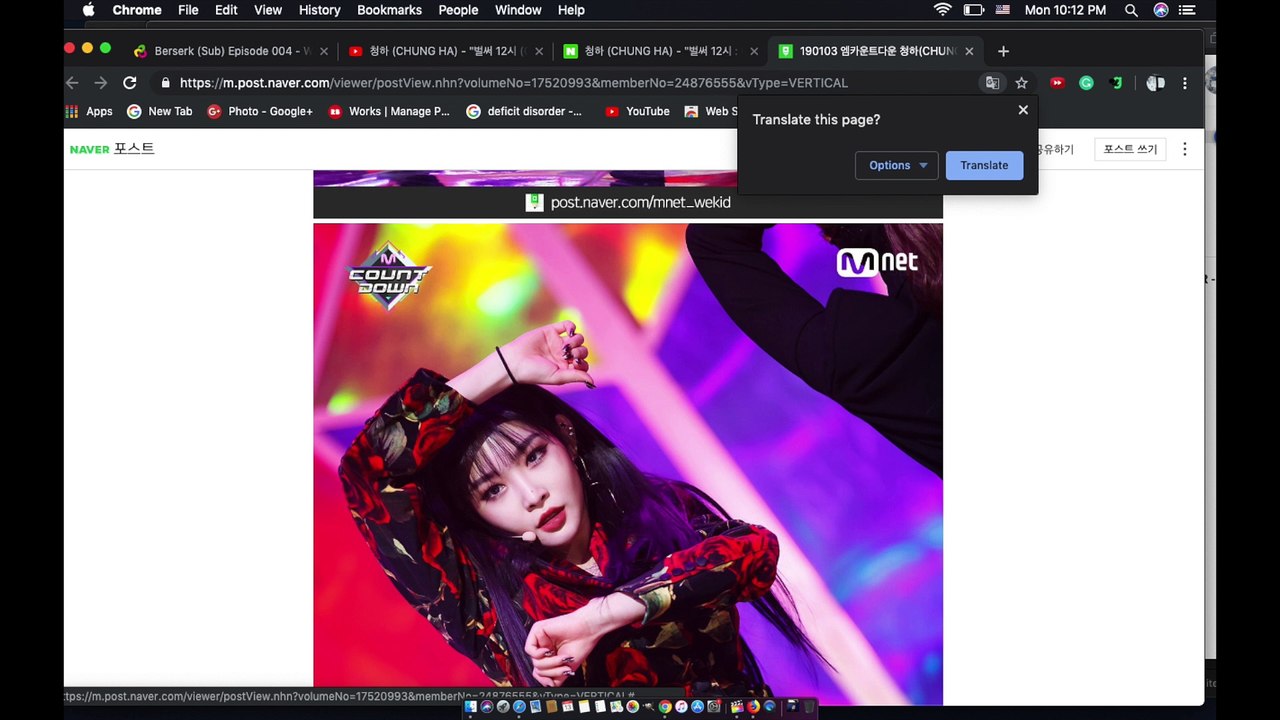This screenshot has width=1280, height=720.
Task: Open the Bookmarks menu
Action: 389,10
